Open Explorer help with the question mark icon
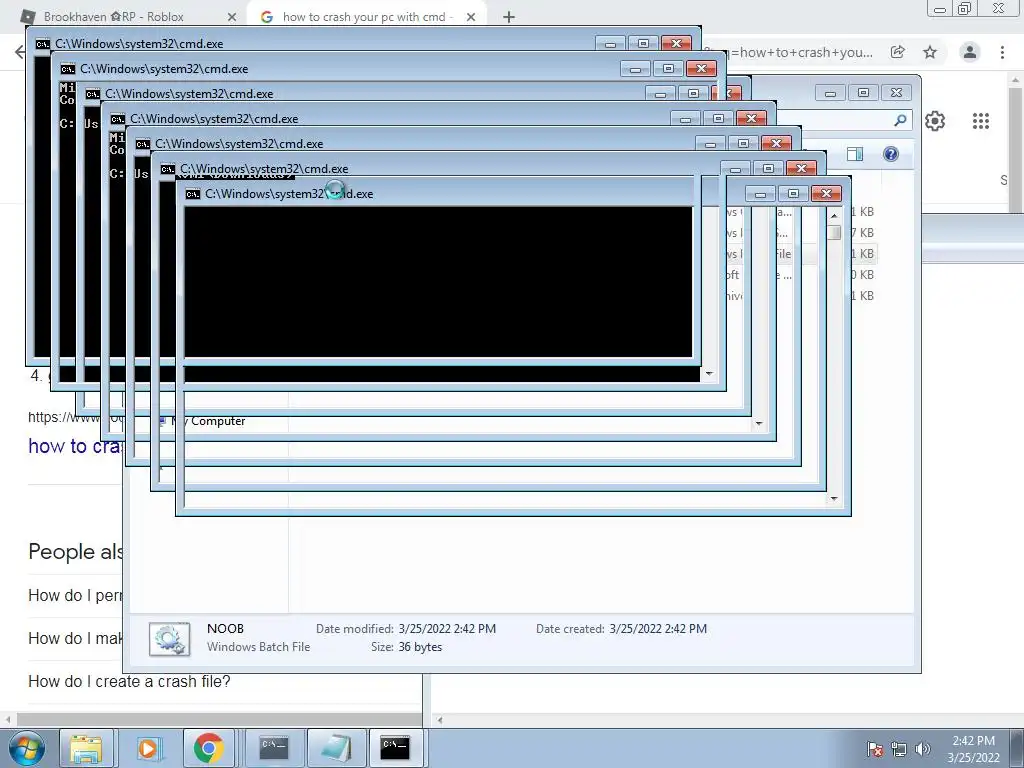The image size is (1024, 768). point(891,154)
